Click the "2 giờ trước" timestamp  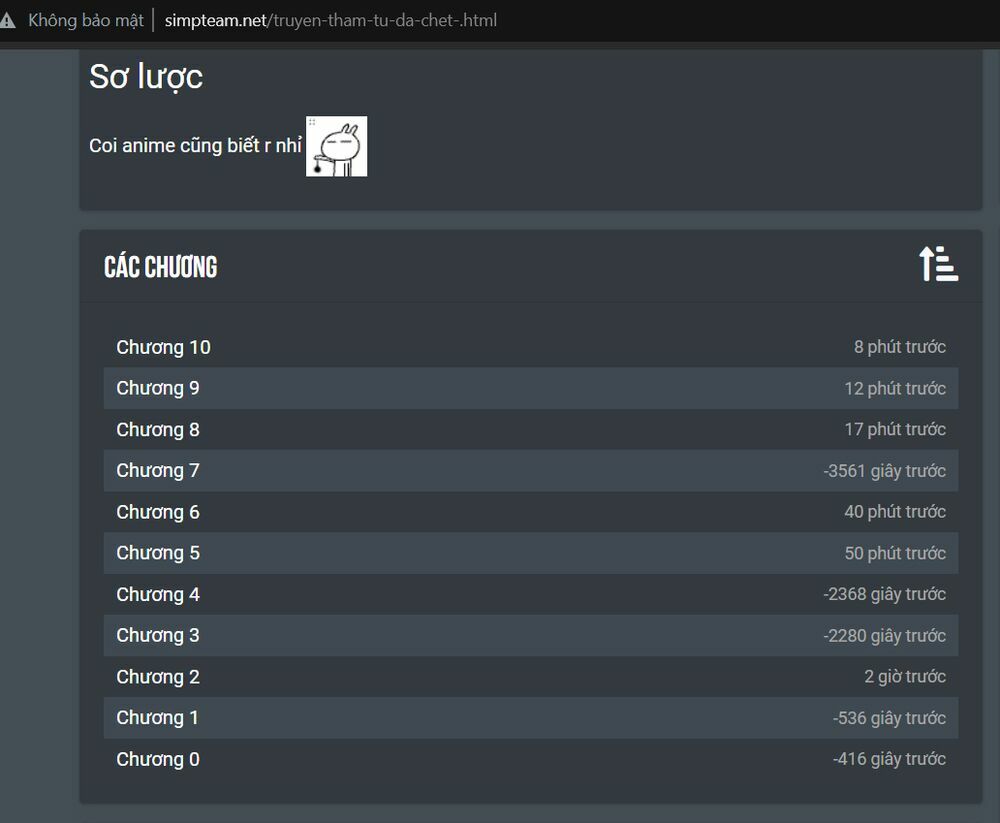click(905, 677)
